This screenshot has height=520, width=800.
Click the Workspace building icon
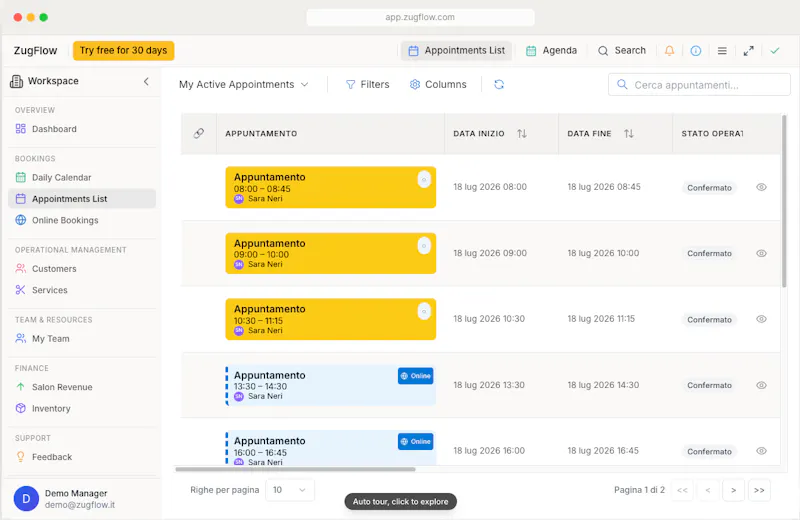click(16, 81)
